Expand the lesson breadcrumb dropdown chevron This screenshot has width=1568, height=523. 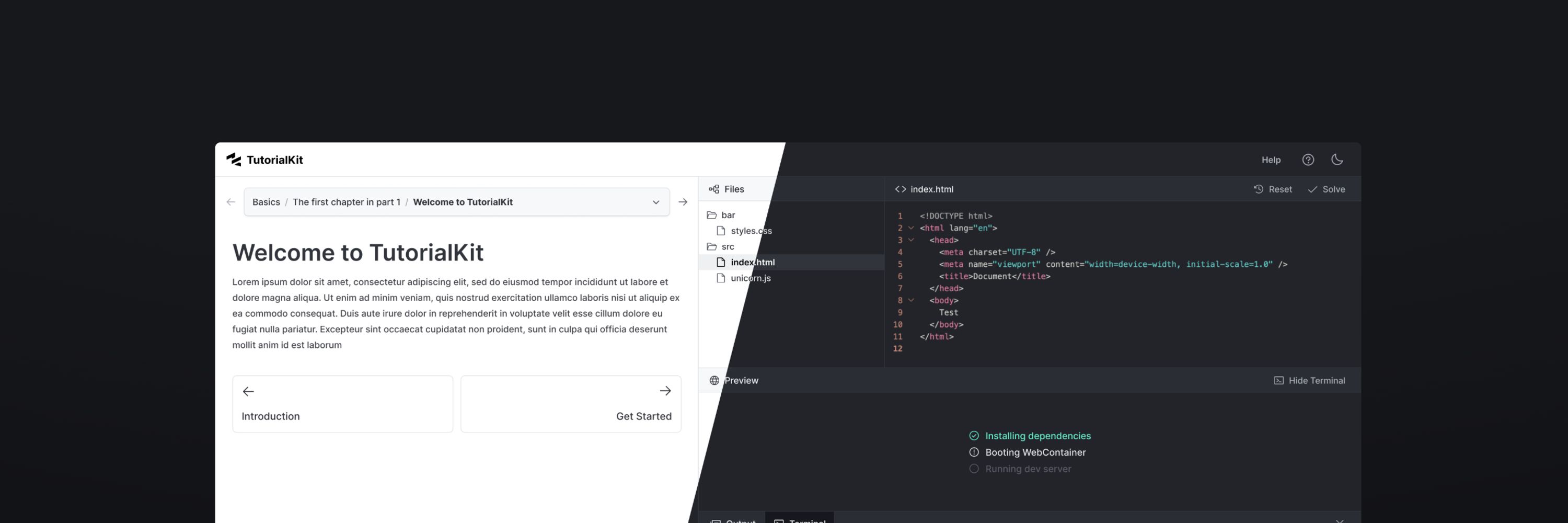tap(655, 202)
